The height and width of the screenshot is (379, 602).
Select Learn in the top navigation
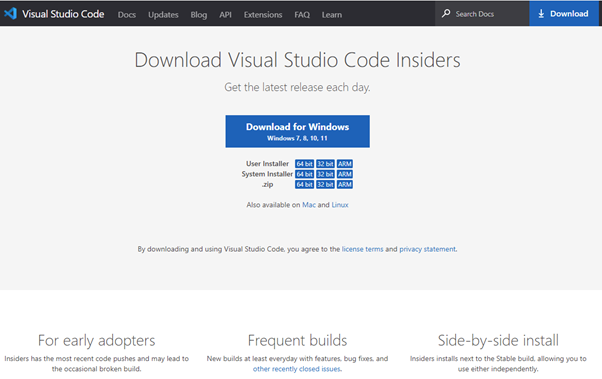pos(332,15)
